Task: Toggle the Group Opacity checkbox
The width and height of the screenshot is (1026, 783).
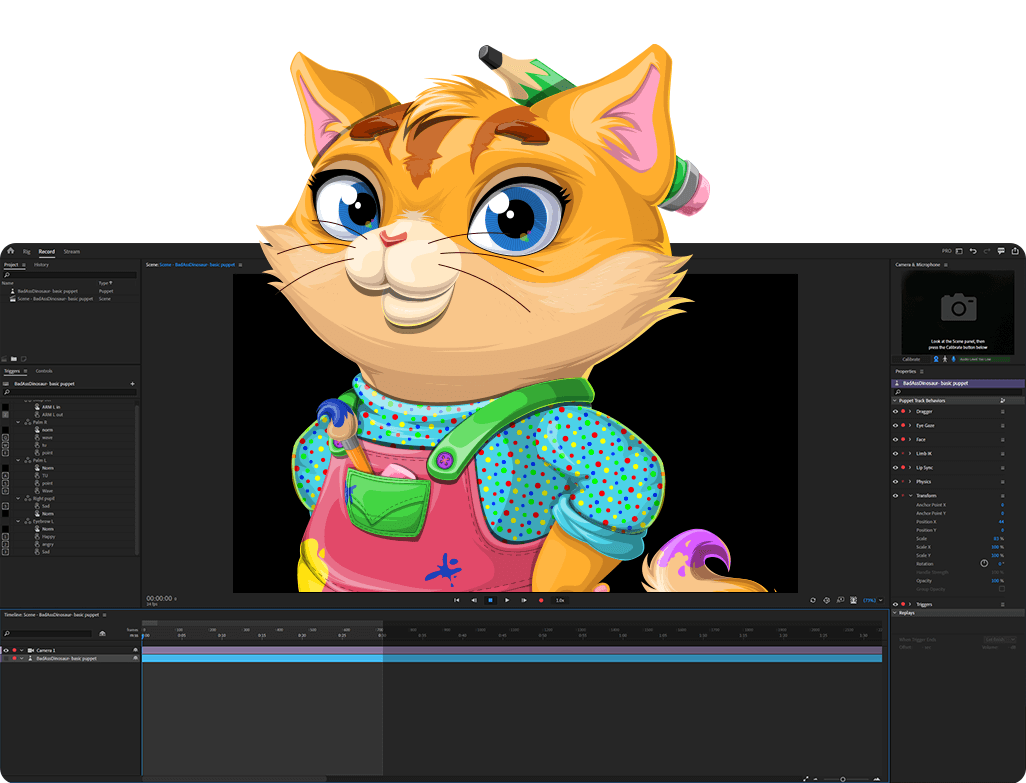Action: point(1002,589)
